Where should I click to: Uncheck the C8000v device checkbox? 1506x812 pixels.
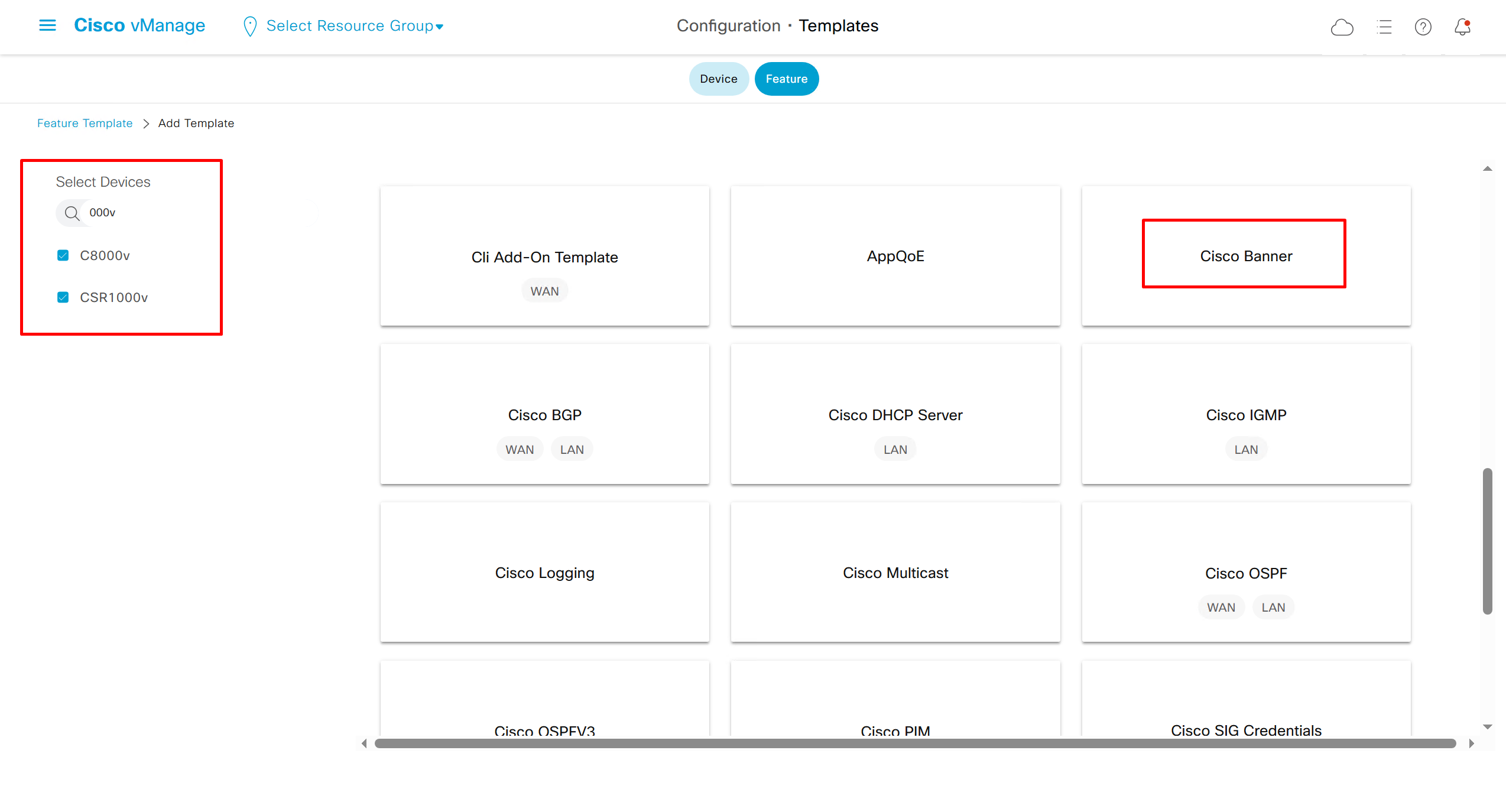(63, 255)
